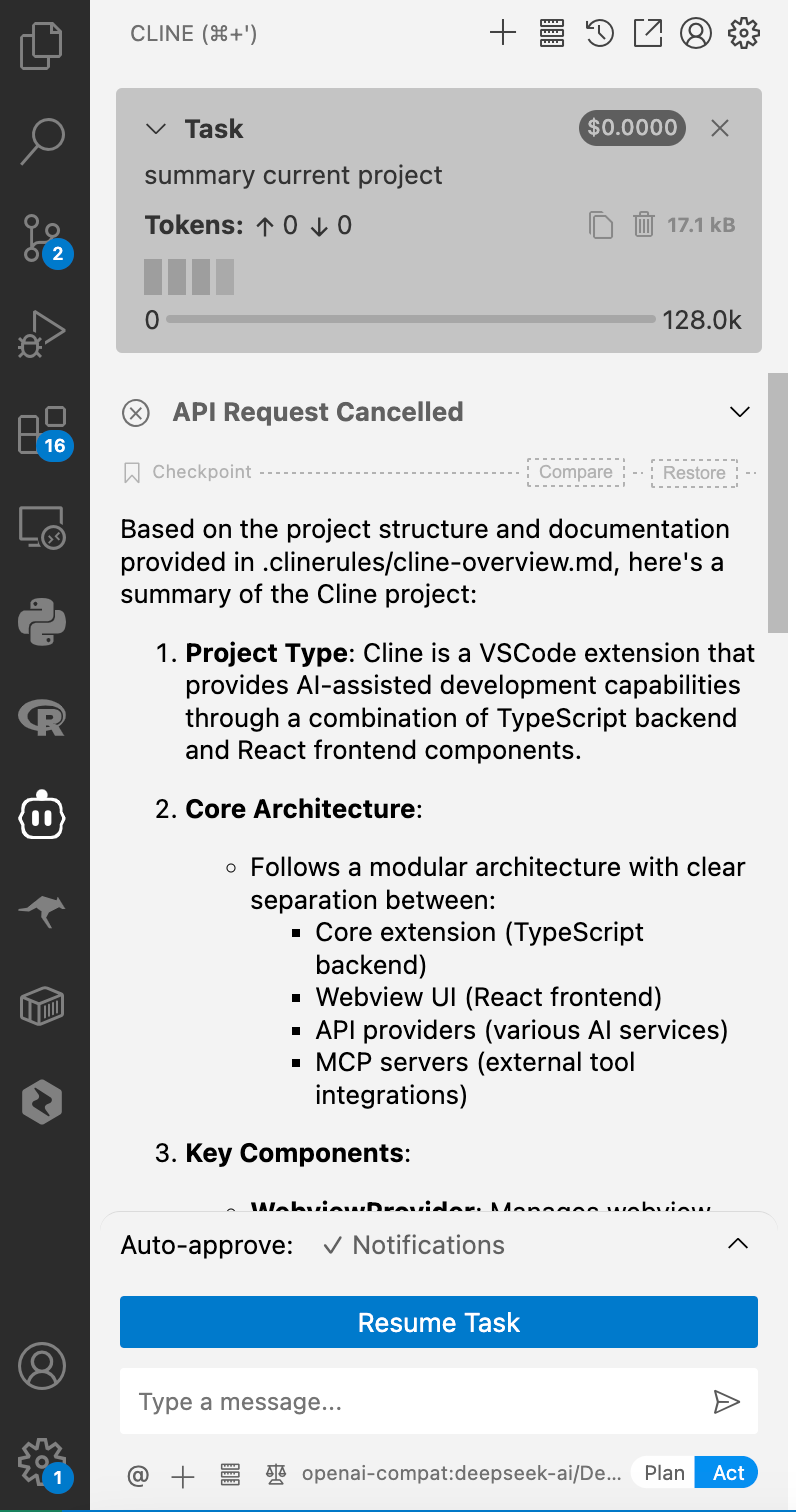Open the Explorer view in activity bar
This screenshot has height=1512, width=796.
(42, 46)
